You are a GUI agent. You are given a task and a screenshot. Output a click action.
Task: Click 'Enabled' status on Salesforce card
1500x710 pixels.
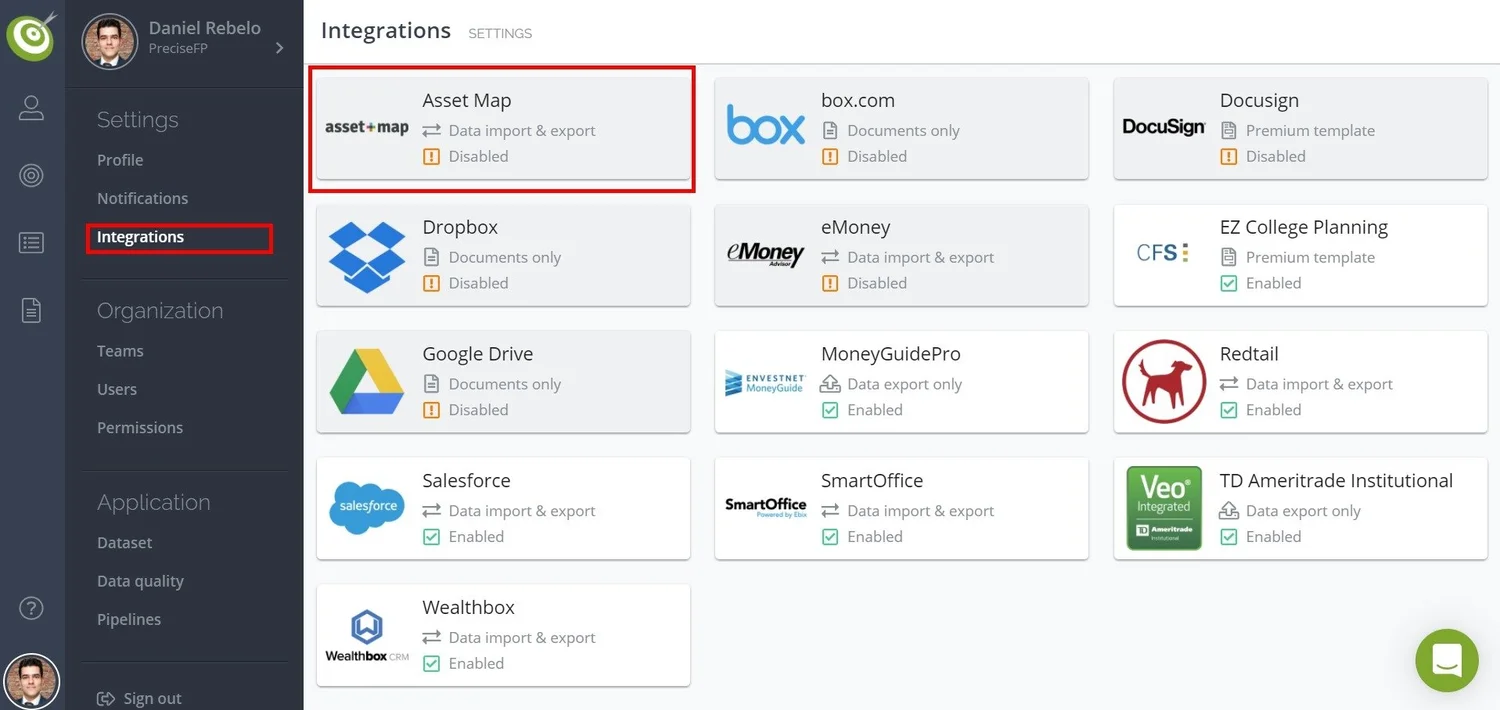point(476,537)
